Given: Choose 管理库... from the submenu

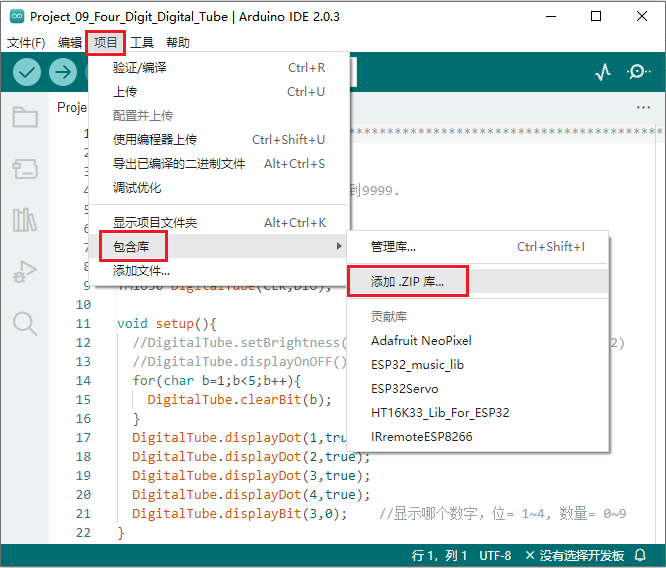Looking at the screenshot, I should pos(393,246).
